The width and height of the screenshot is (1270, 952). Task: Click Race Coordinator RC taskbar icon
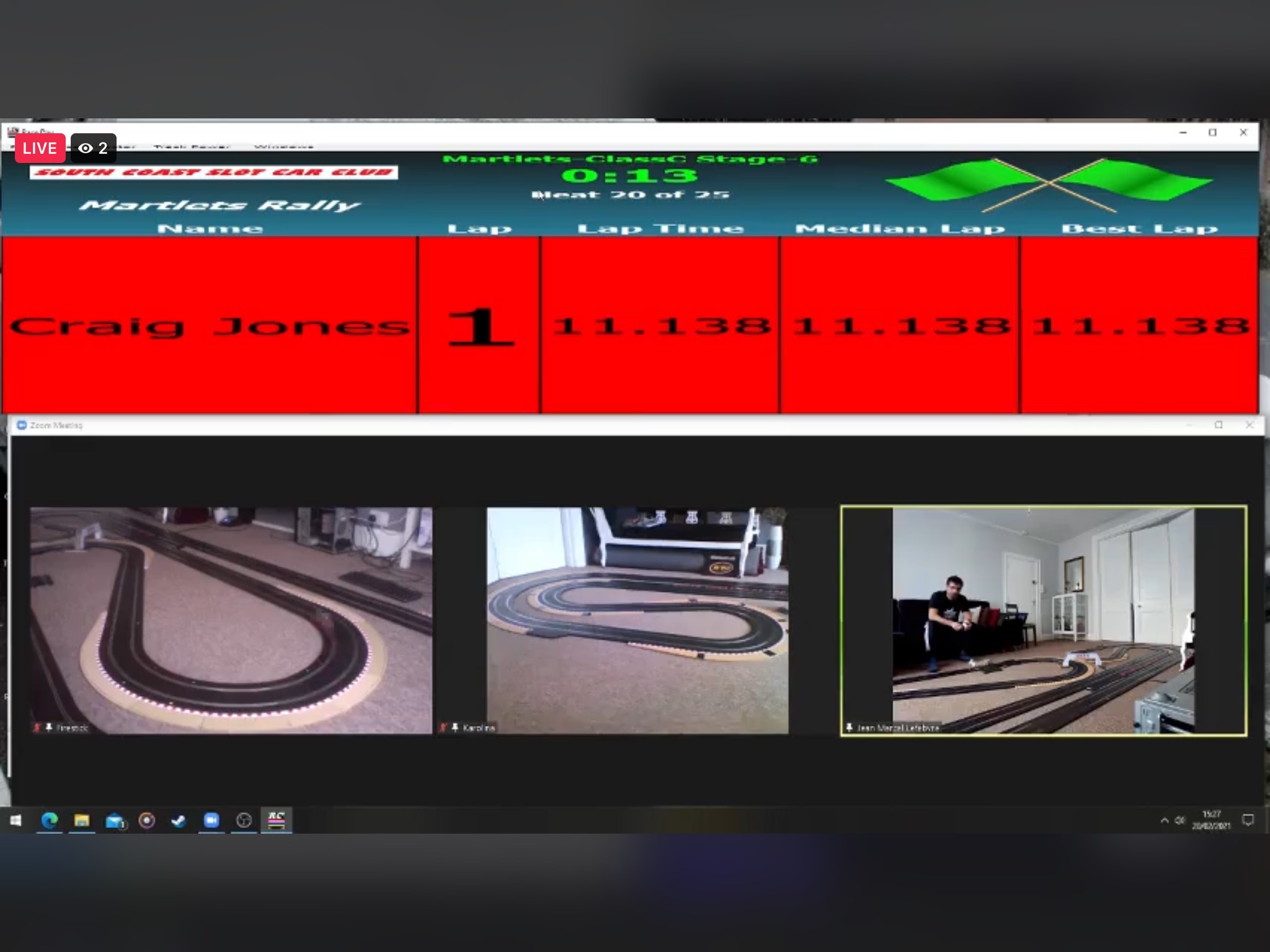coord(277,820)
